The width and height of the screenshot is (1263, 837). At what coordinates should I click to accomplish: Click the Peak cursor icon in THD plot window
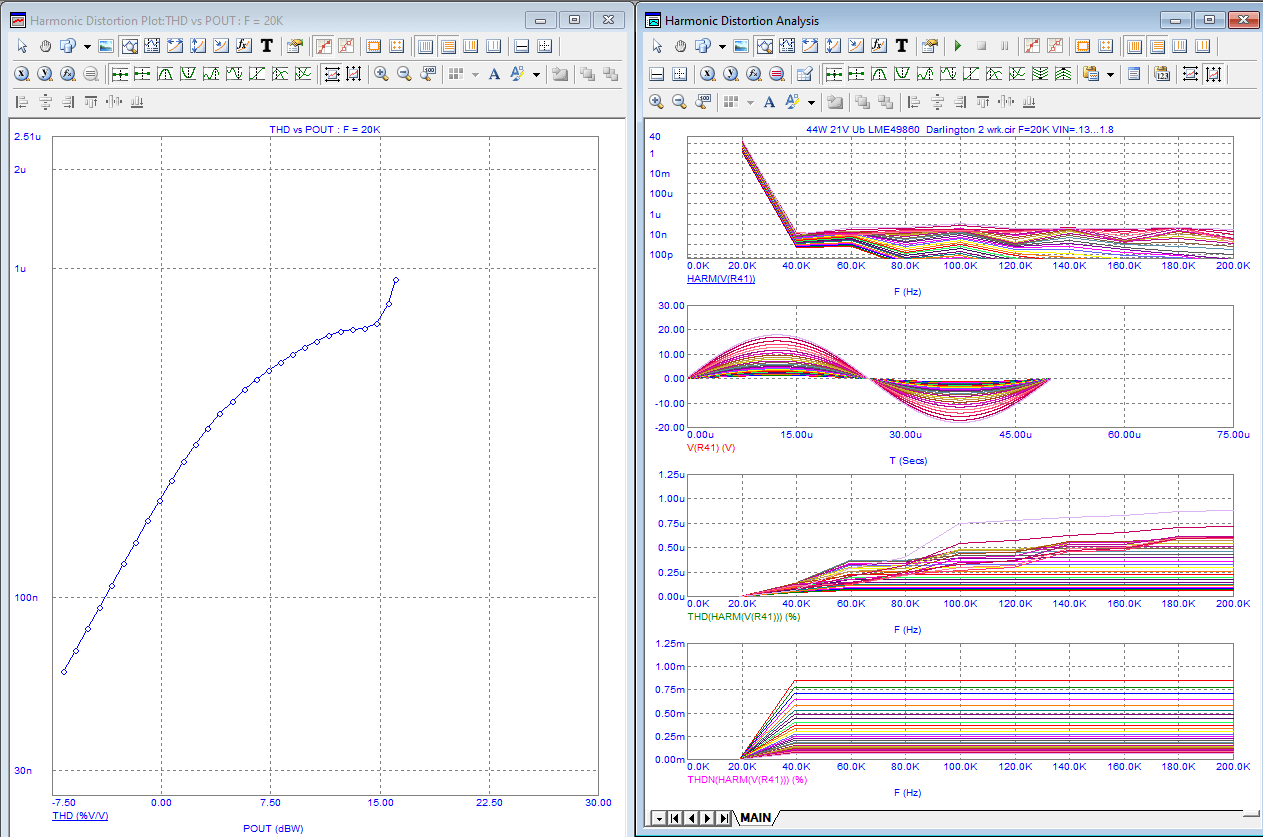(x=165, y=74)
